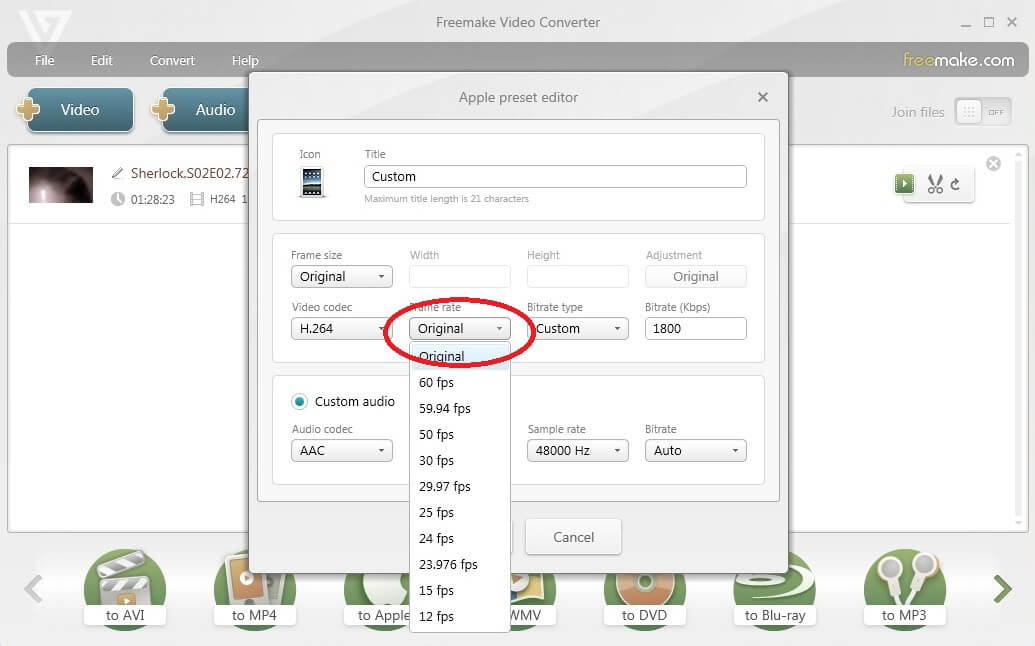Select the to MP4 output format

[254, 589]
